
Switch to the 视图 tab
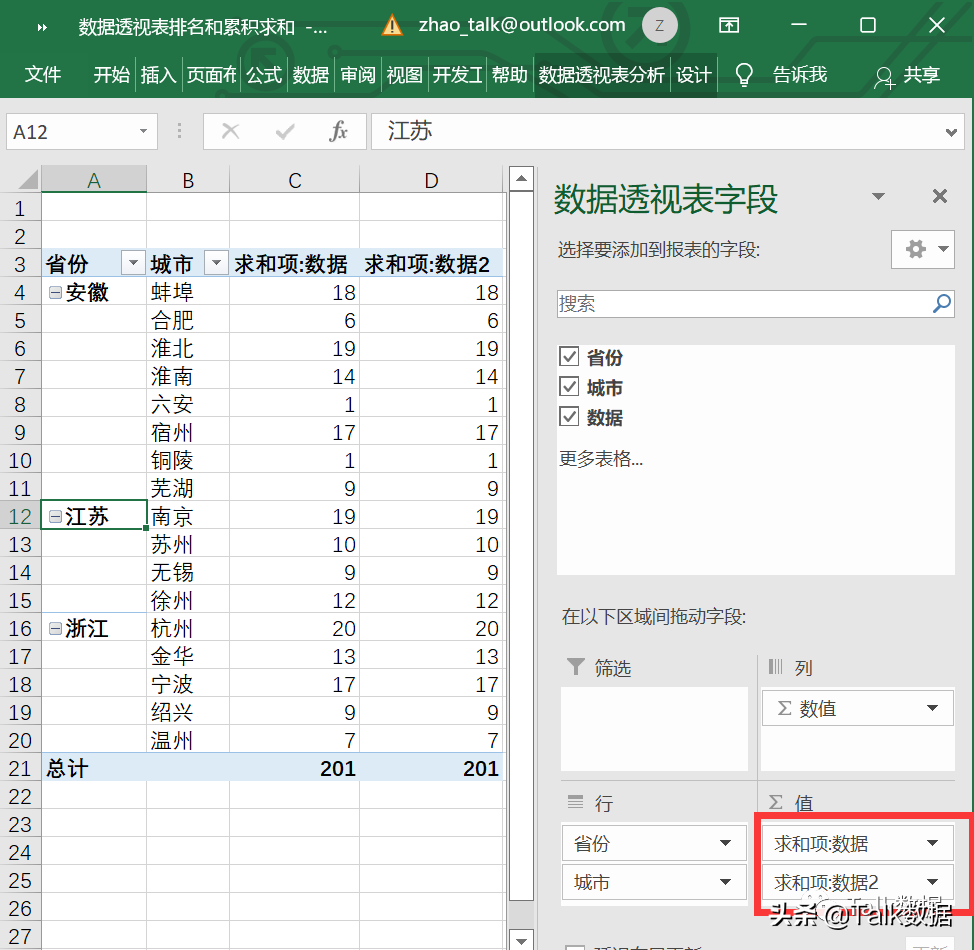(x=404, y=75)
